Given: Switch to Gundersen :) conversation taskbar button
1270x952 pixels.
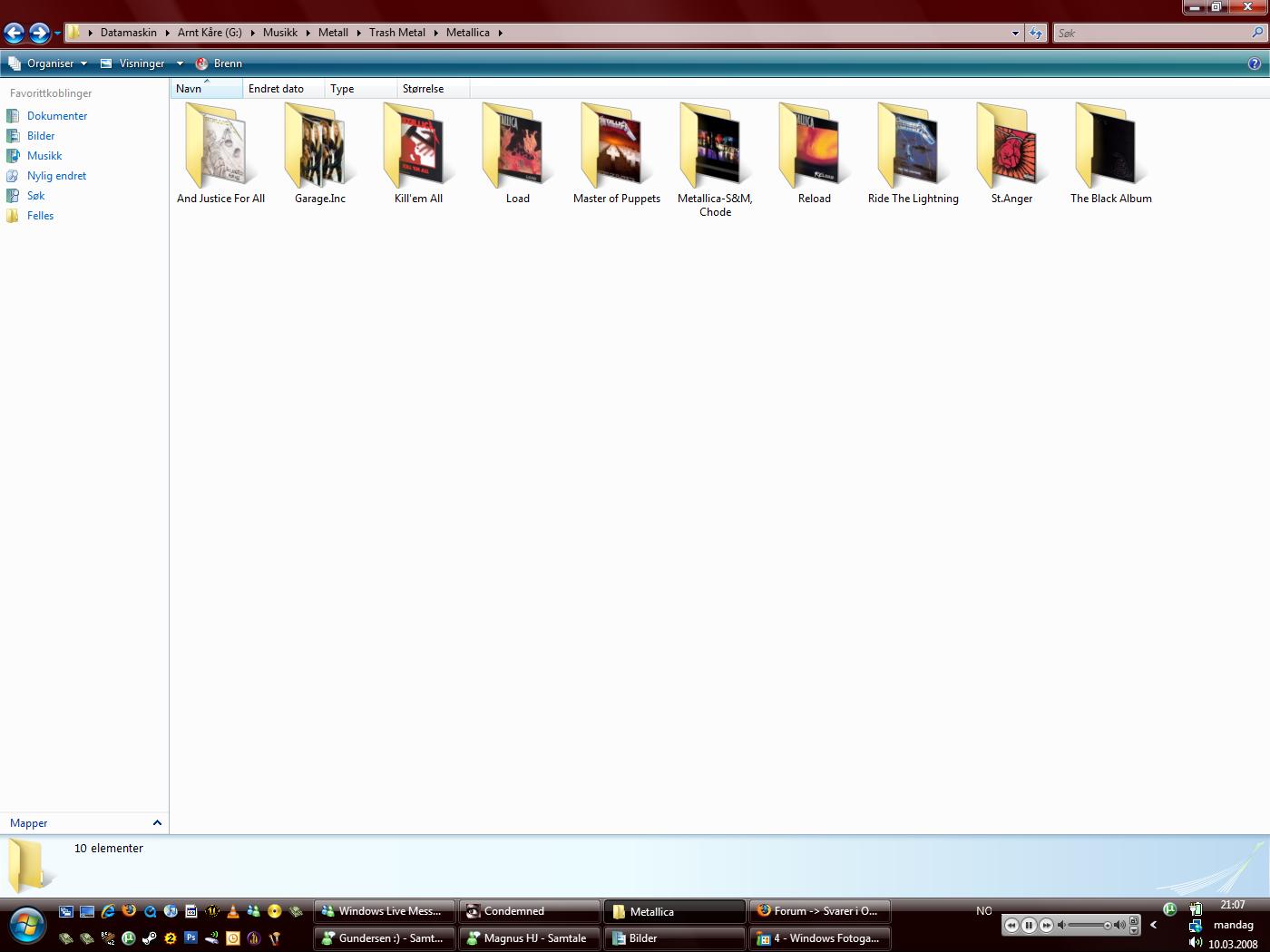Looking at the screenshot, I should (385, 938).
